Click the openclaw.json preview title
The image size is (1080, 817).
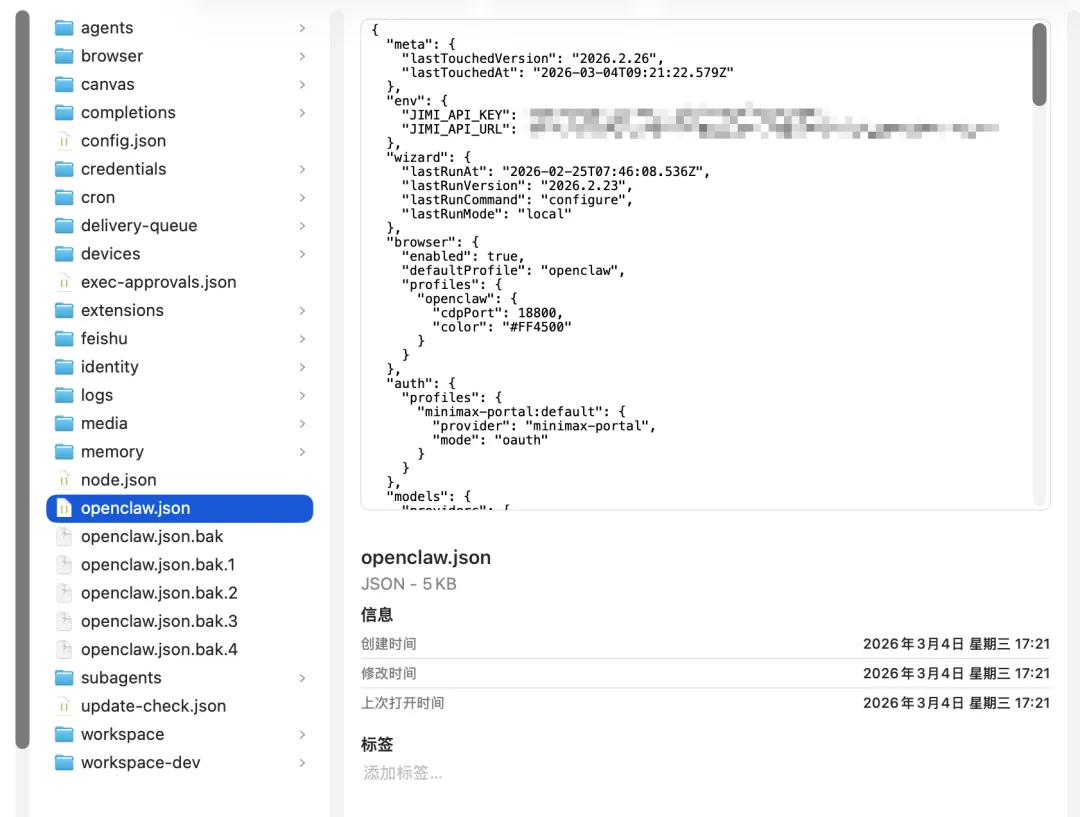pyautogui.click(x=426, y=557)
